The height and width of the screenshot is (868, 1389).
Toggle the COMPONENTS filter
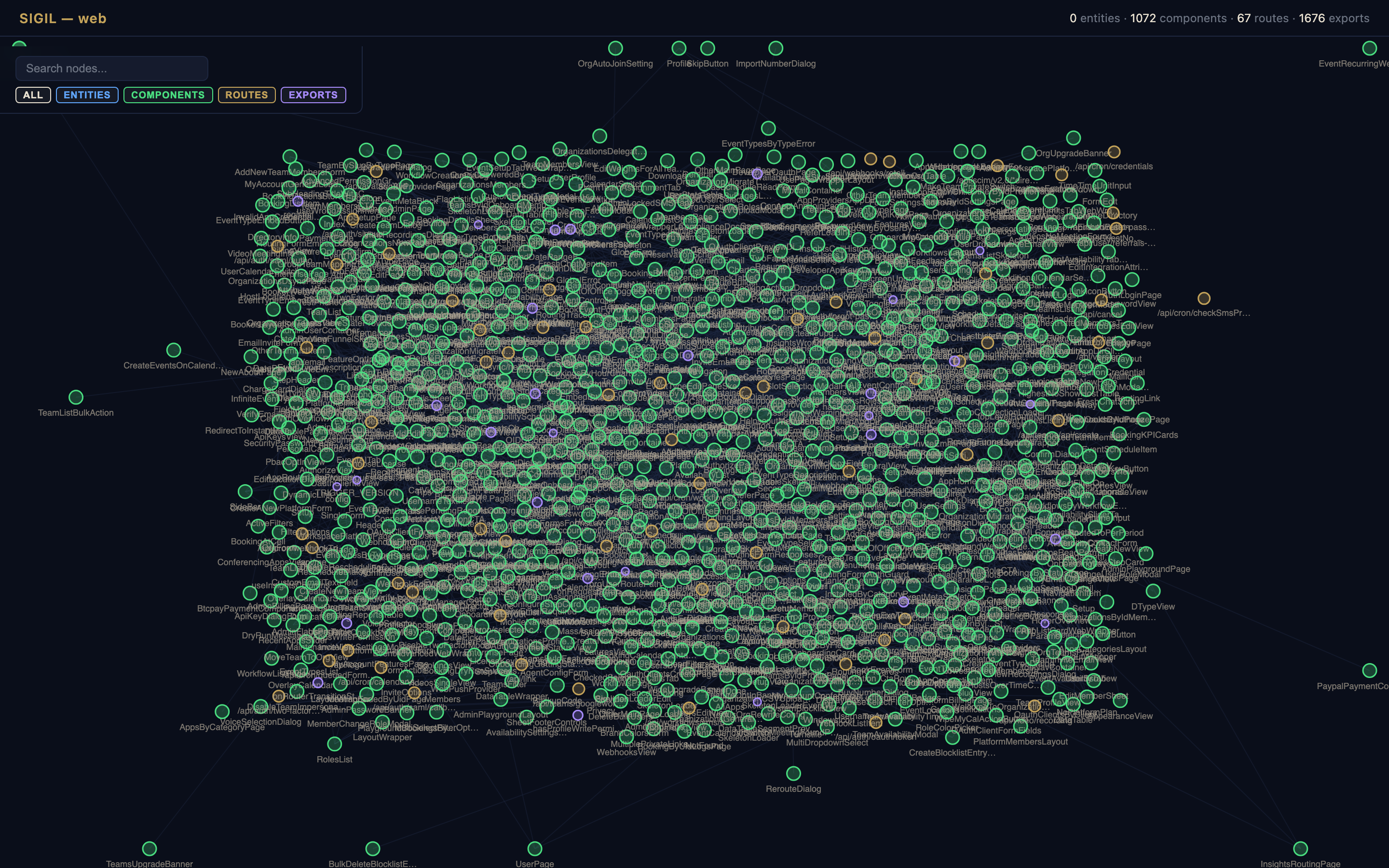click(168, 95)
